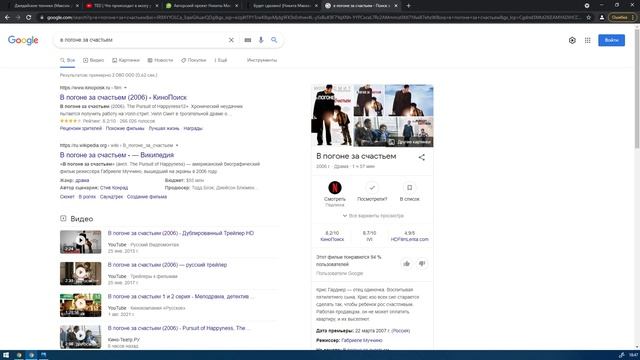Screen dimensions: 640x360
Task: Select the 'Новости' search tab
Action: (160, 60)
